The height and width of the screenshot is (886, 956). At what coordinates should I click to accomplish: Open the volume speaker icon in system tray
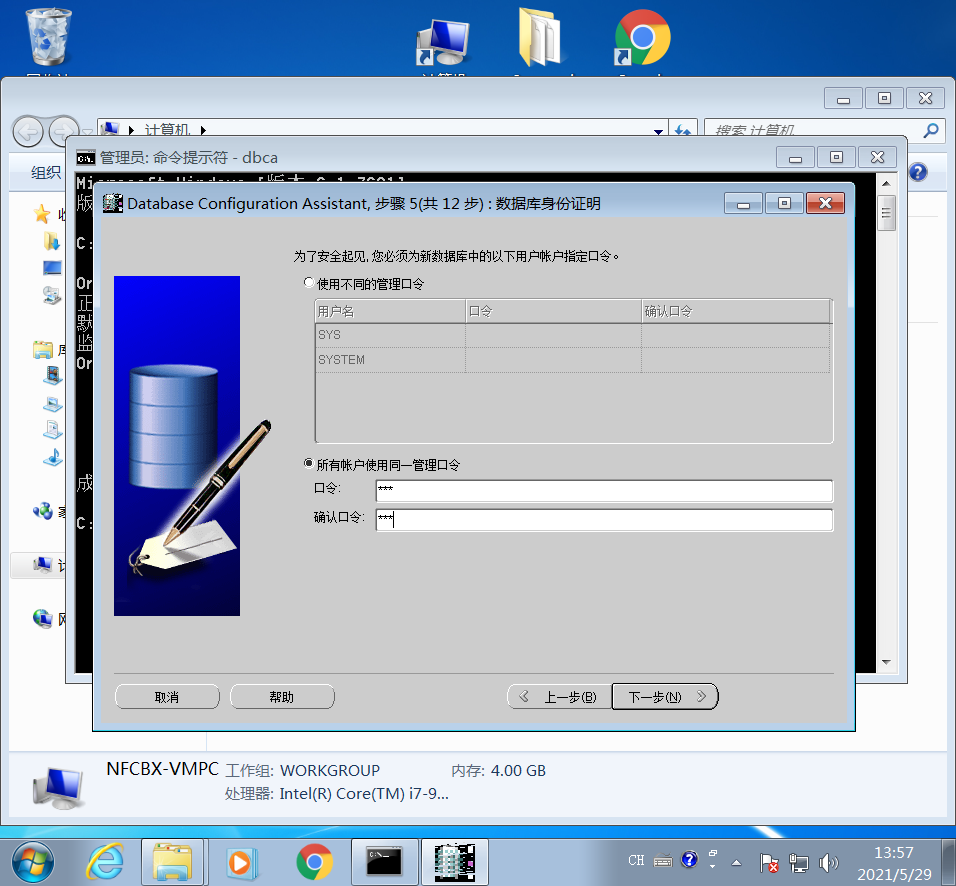click(x=830, y=860)
